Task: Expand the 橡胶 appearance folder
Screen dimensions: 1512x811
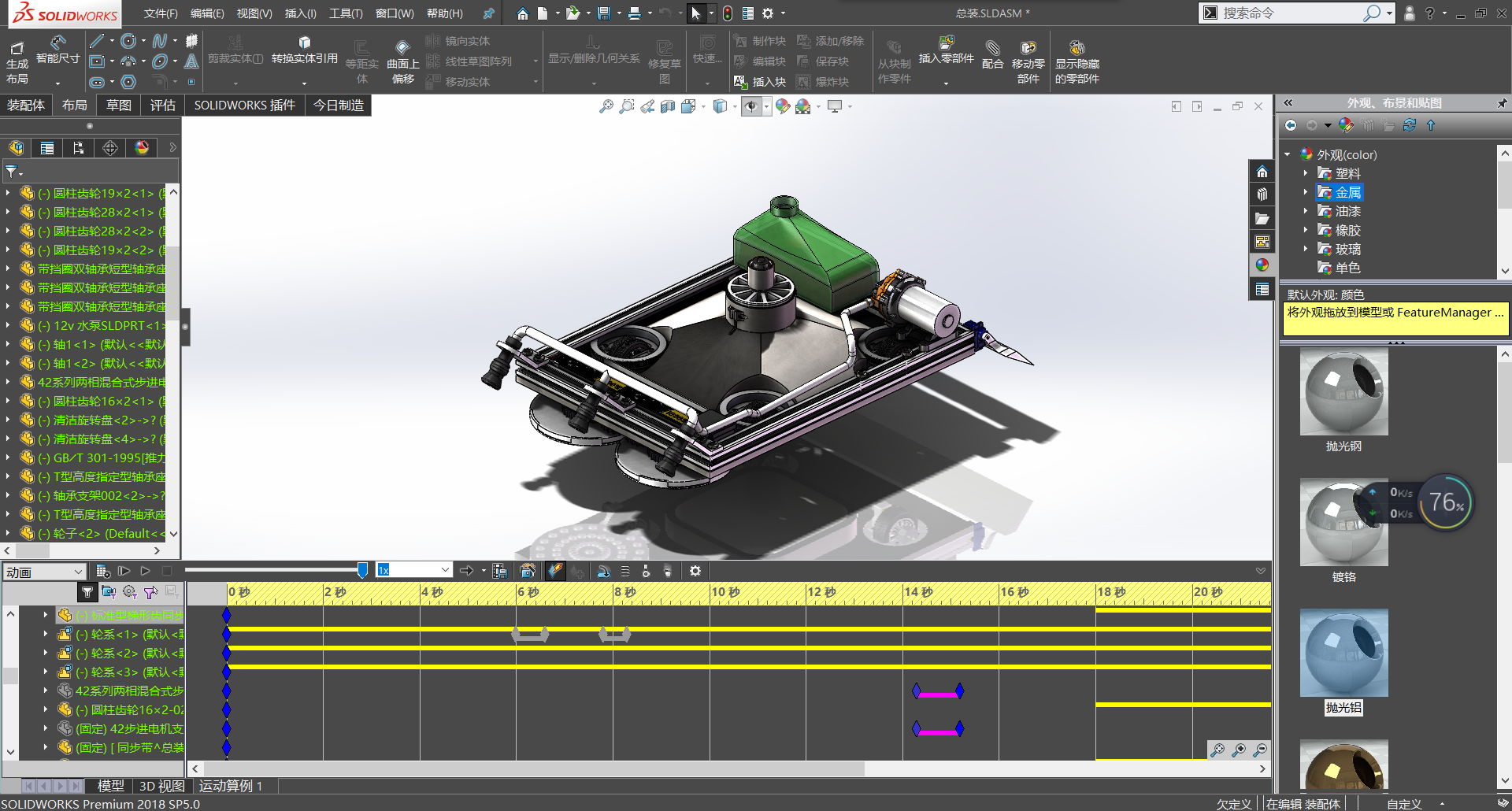Action: click(x=1305, y=230)
